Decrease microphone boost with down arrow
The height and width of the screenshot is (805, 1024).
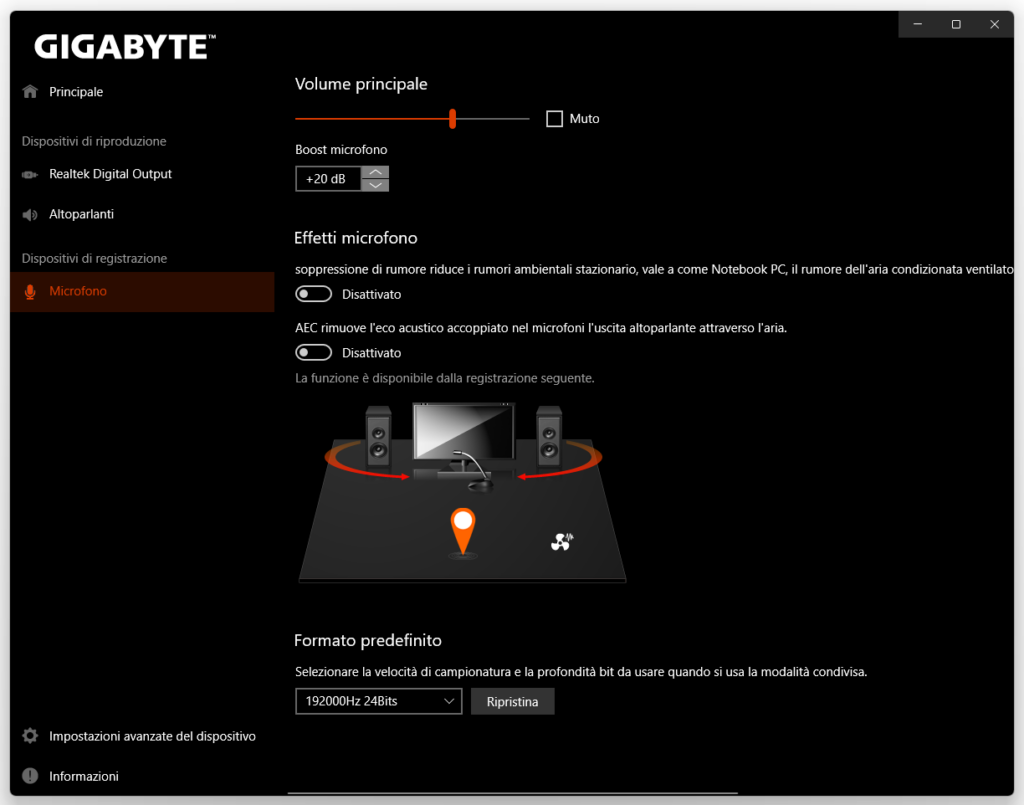tap(376, 185)
